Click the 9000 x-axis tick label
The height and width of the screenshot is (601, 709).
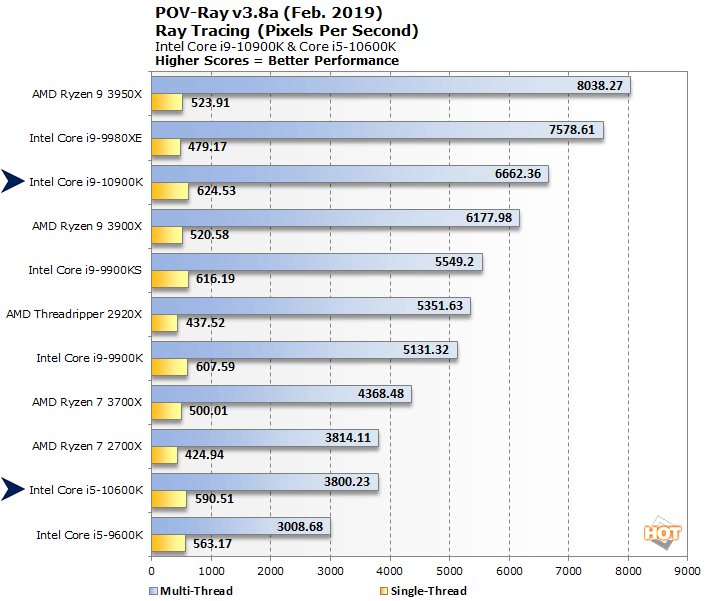point(687,571)
